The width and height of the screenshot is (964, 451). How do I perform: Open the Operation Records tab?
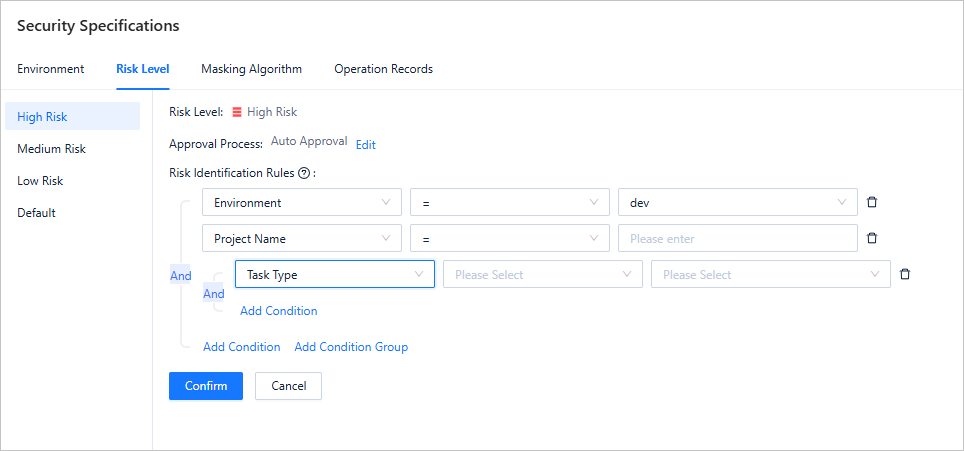tap(383, 69)
